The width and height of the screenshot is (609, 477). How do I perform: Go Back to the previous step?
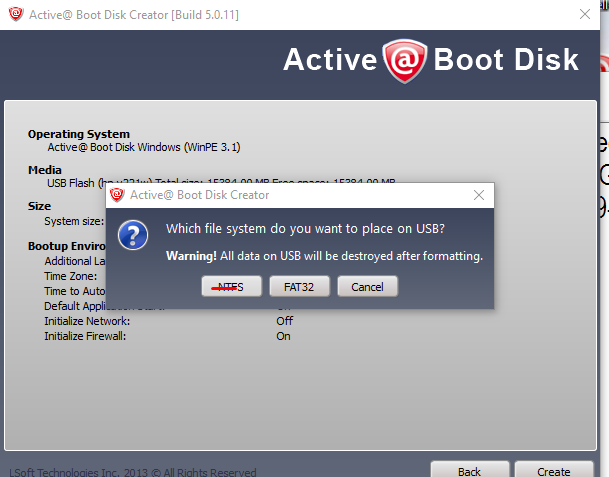[x=470, y=470]
